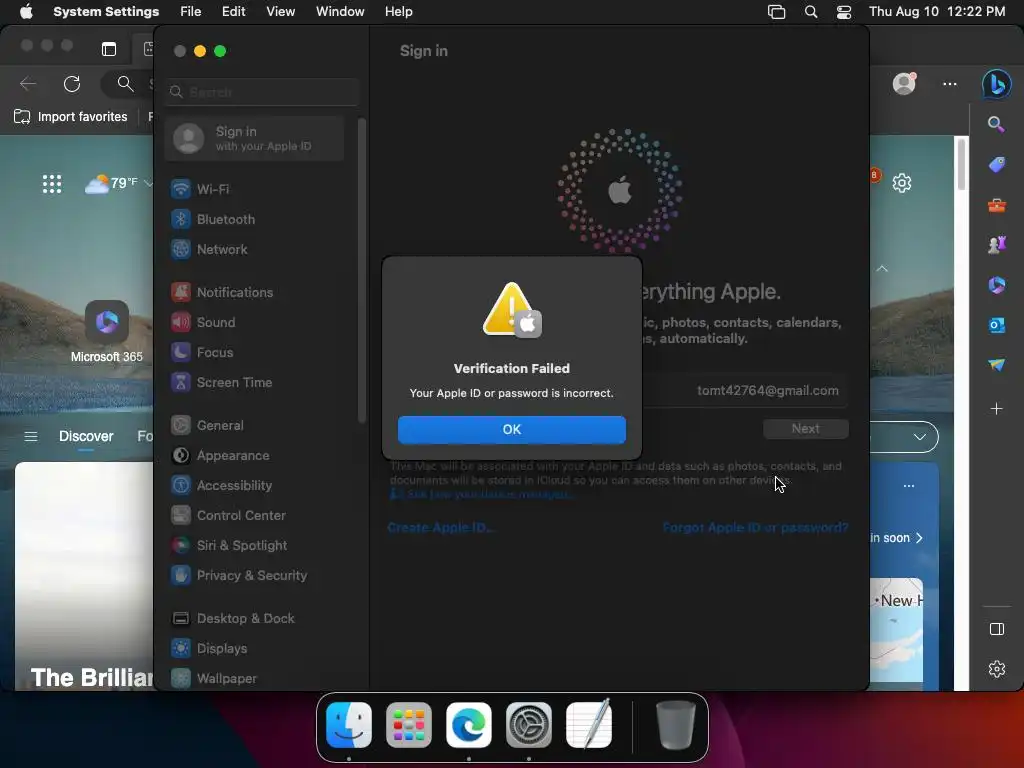Image resolution: width=1024 pixels, height=768 pixels.
Task: Open Bing Chat in Edge
Action: (997, 84)
